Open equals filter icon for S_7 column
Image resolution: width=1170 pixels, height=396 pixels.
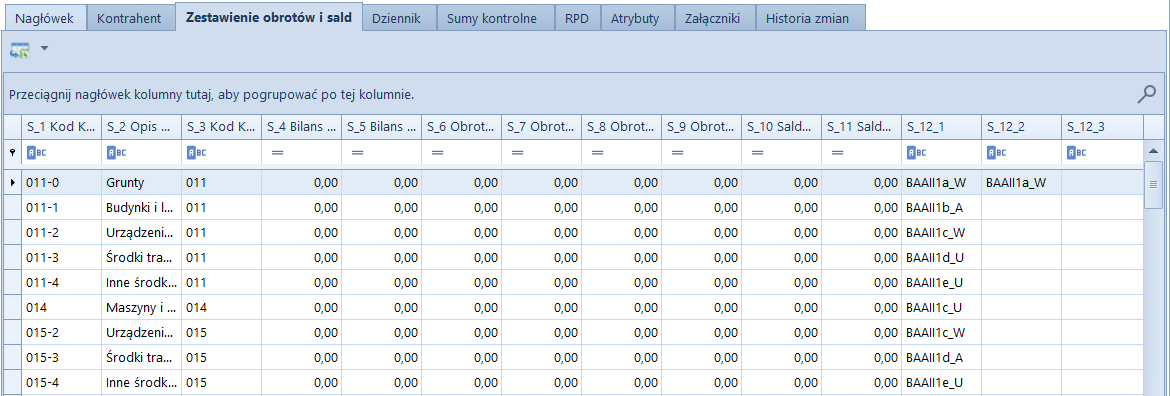516,152
